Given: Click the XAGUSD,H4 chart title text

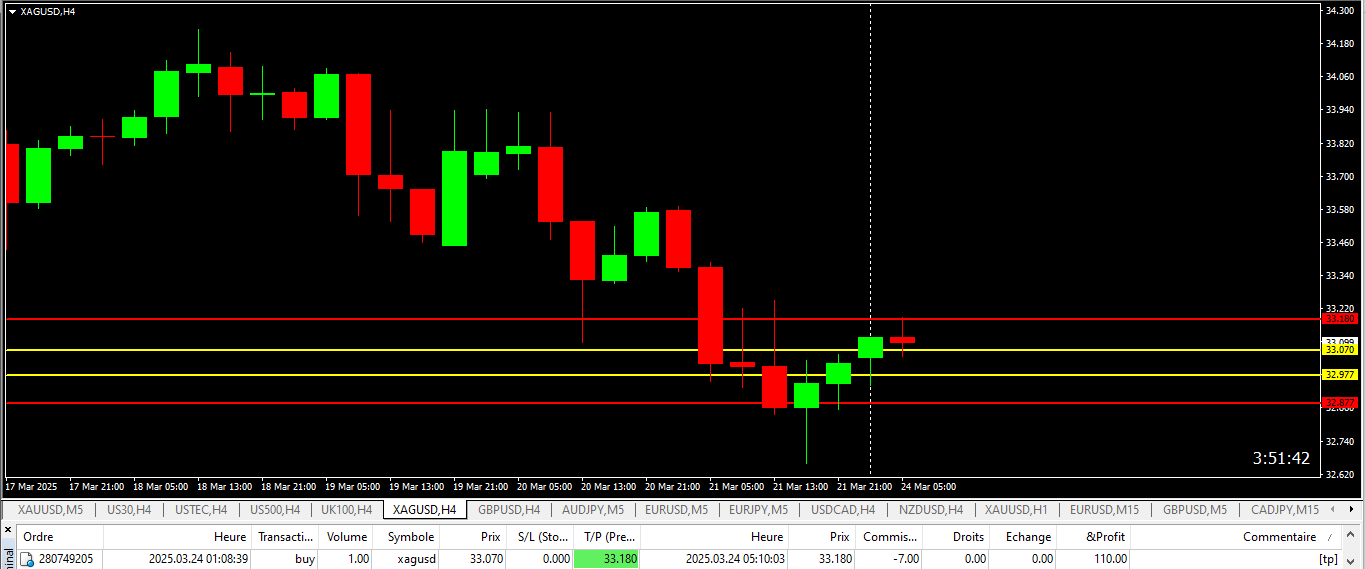Looking at the screenshot, I should pos(47,11).
